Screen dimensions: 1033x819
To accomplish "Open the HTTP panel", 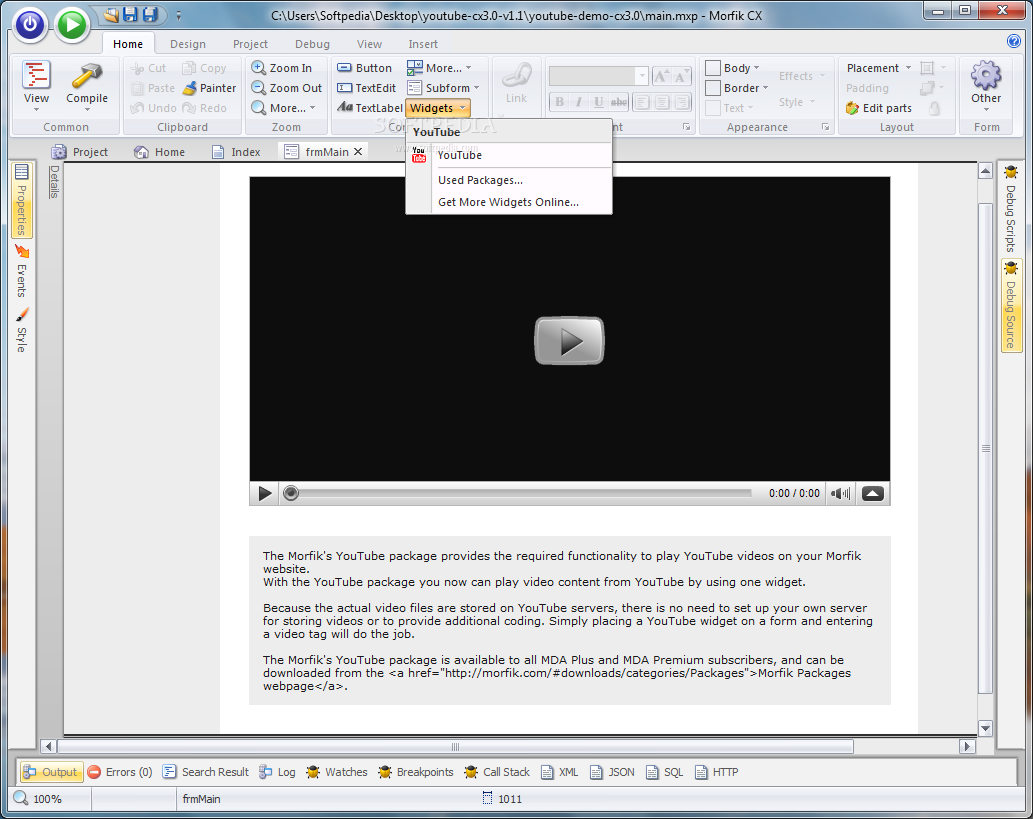I will [x=717, y=772].
